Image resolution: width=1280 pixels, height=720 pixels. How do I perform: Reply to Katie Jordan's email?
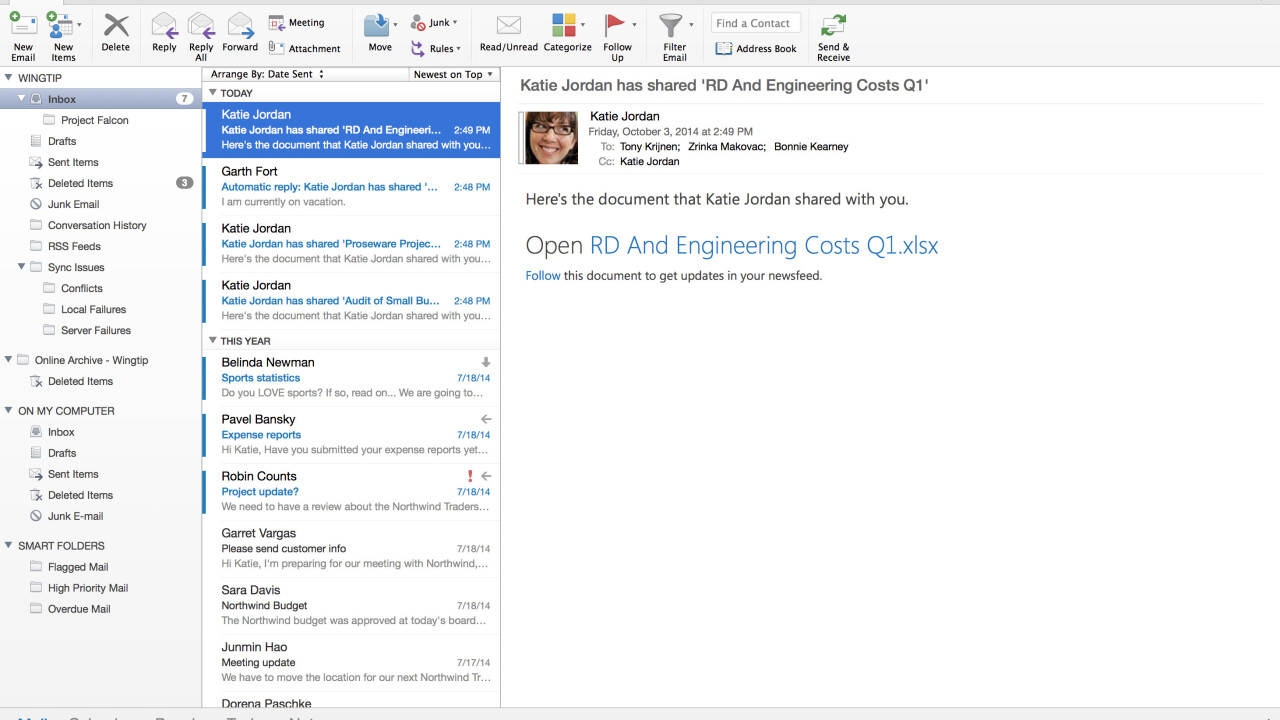click(x=163, y=32)
